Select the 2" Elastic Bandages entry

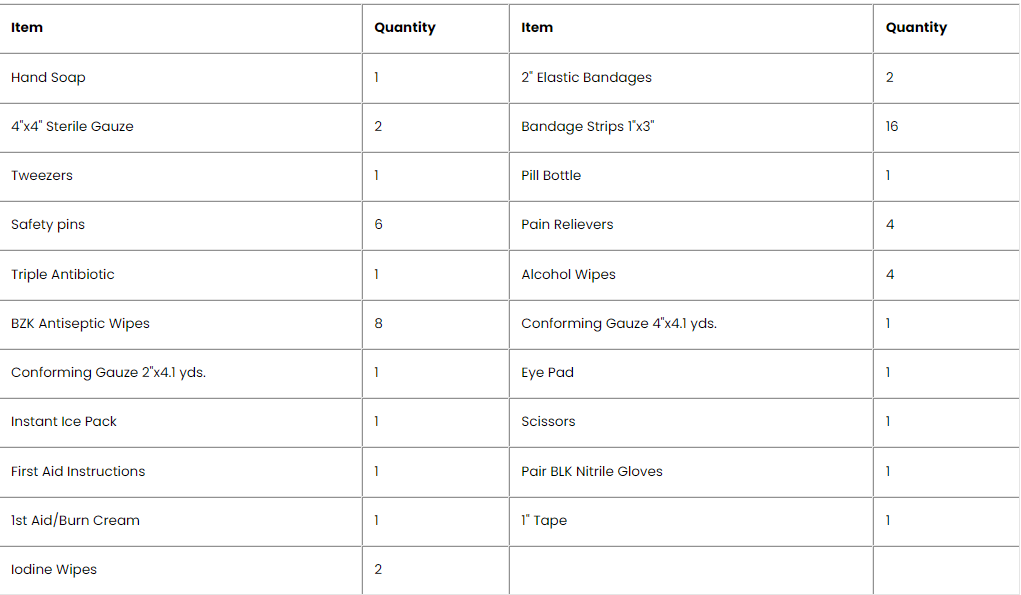[x=586, y=78]
